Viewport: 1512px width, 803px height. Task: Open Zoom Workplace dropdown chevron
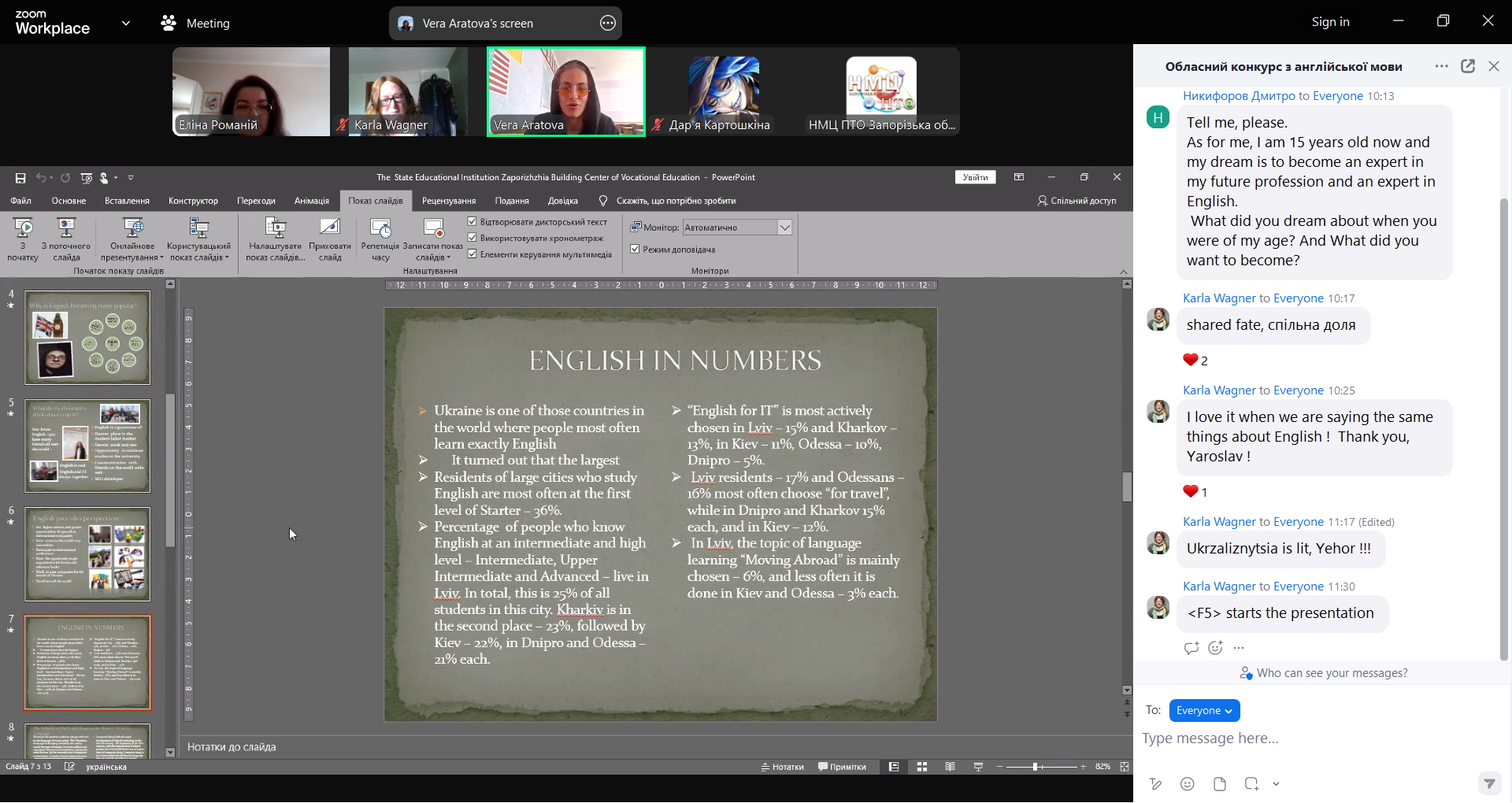tap(126, 24)
